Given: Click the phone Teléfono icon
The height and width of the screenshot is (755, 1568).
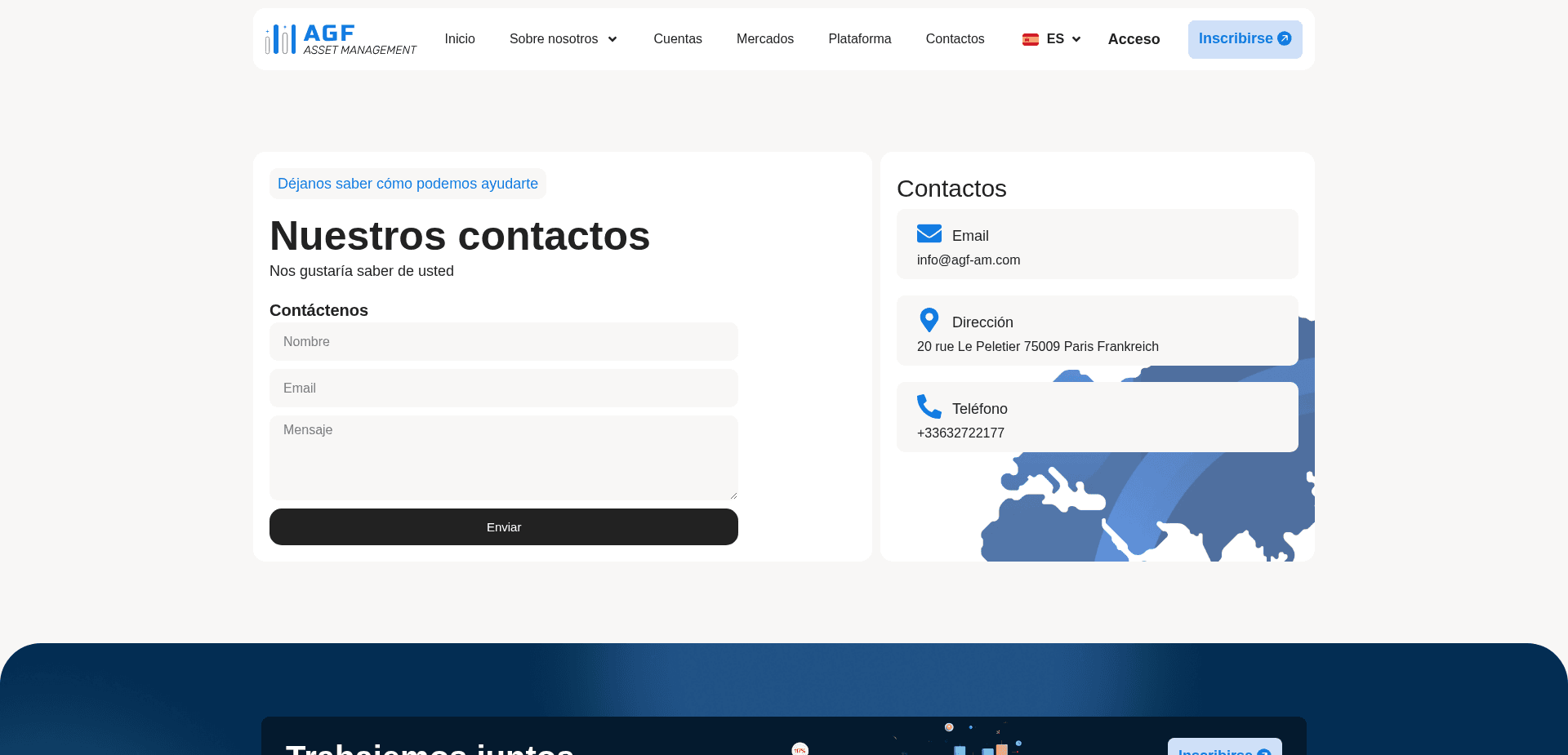Looking at the screenshot, I should 929,406.
